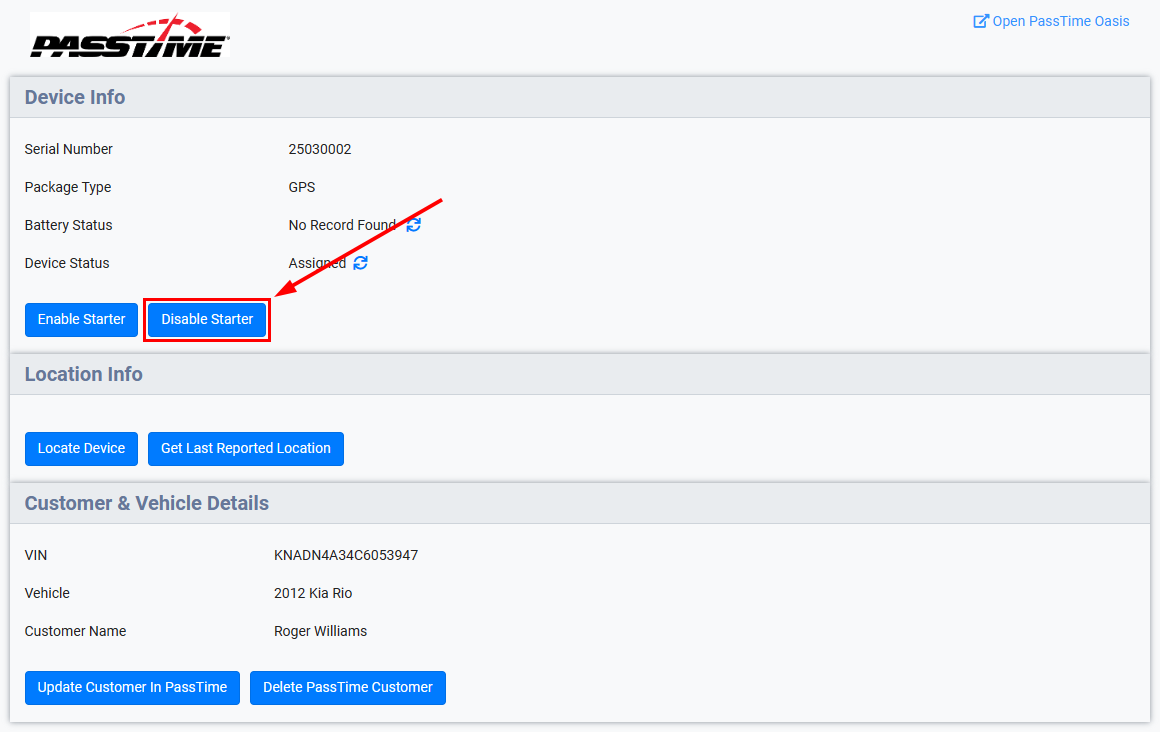
Task: Click the external-link icon beside Open PassTime Oasis
Action: click(x=982, y=20)
